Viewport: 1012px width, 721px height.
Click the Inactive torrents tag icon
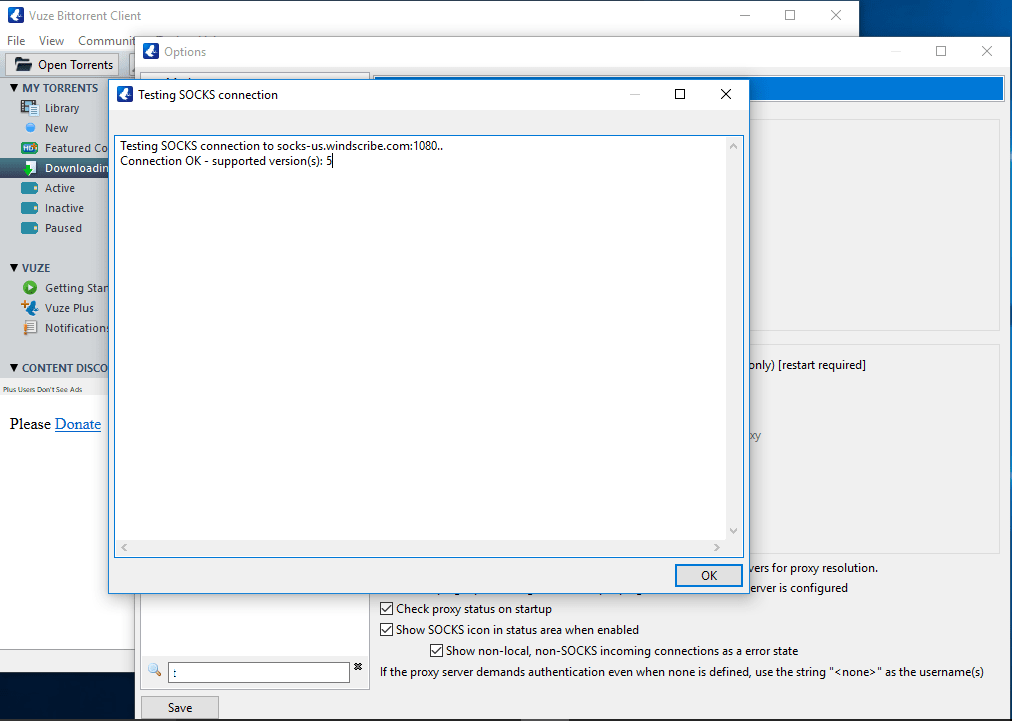click(x=29, y=208)
